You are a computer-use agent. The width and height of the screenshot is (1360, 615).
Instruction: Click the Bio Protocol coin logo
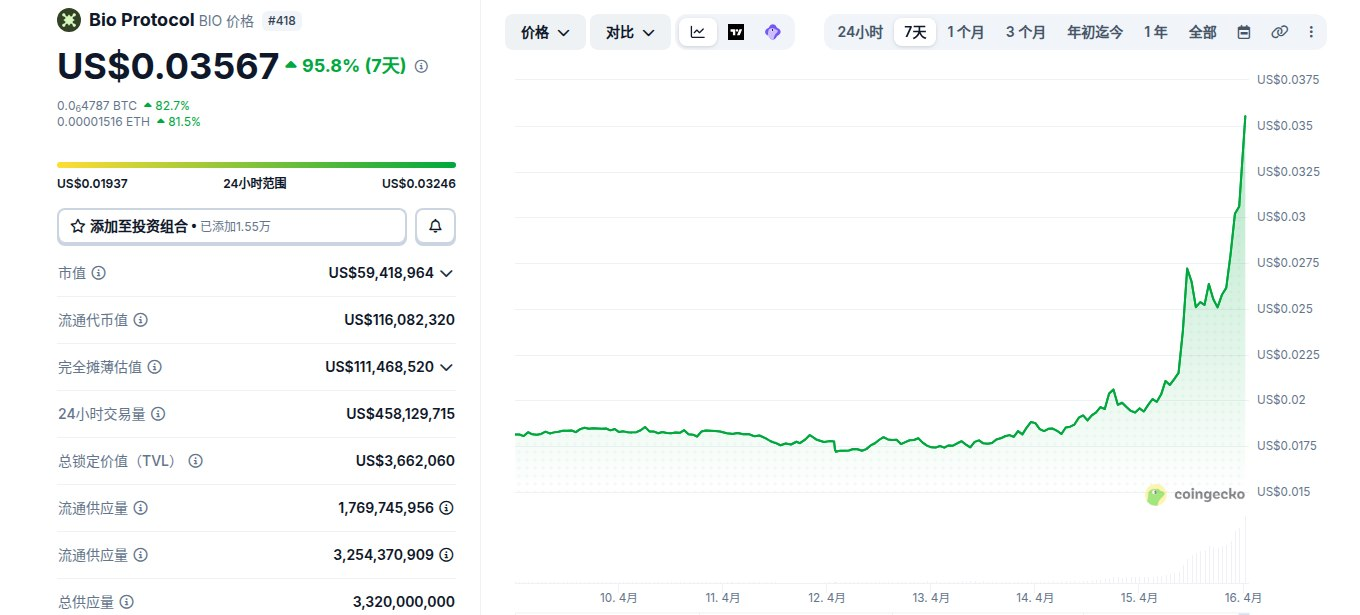pyautogui.click(x=69, y=19)
